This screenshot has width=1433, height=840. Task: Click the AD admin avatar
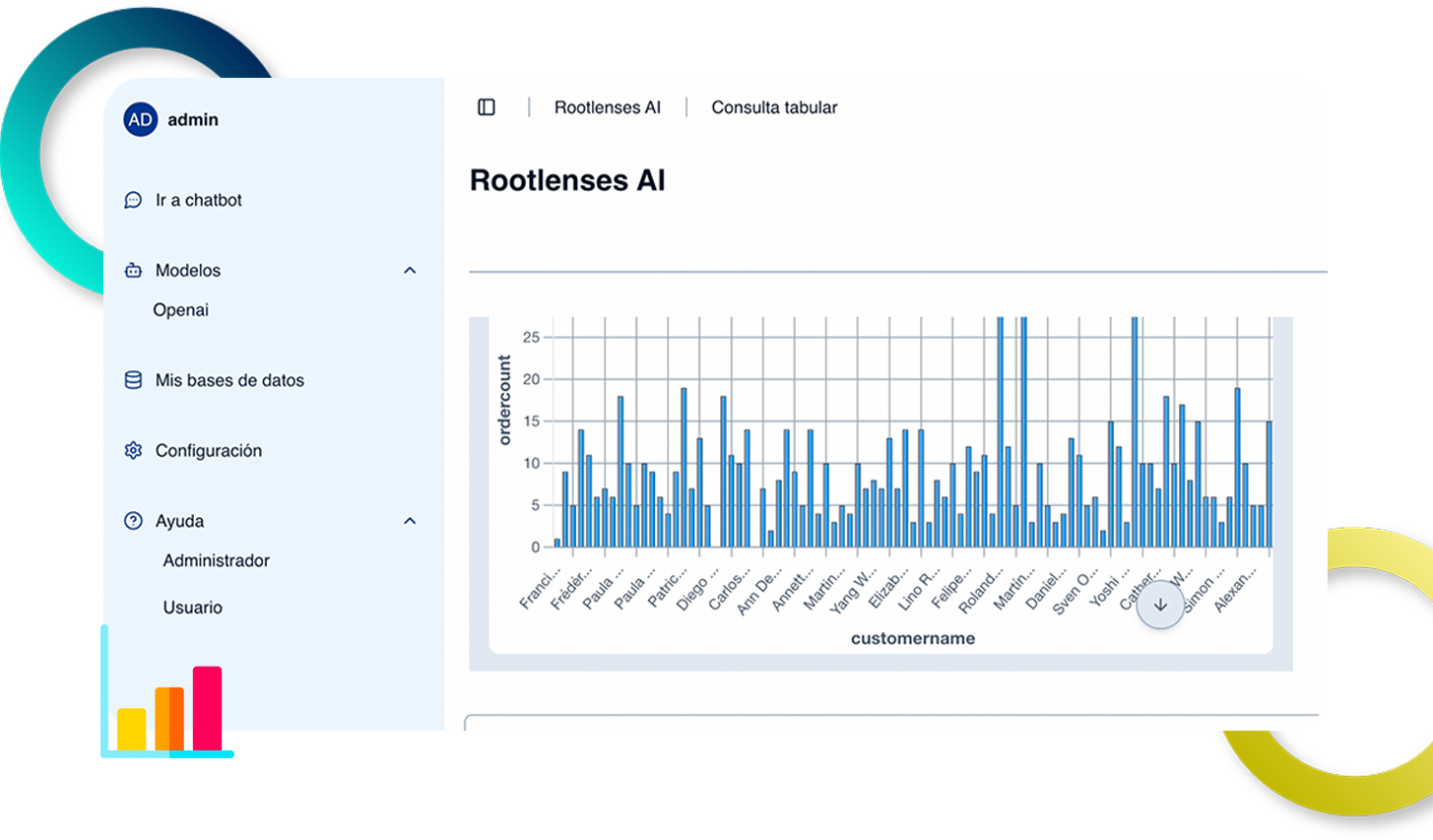[141, 119]
